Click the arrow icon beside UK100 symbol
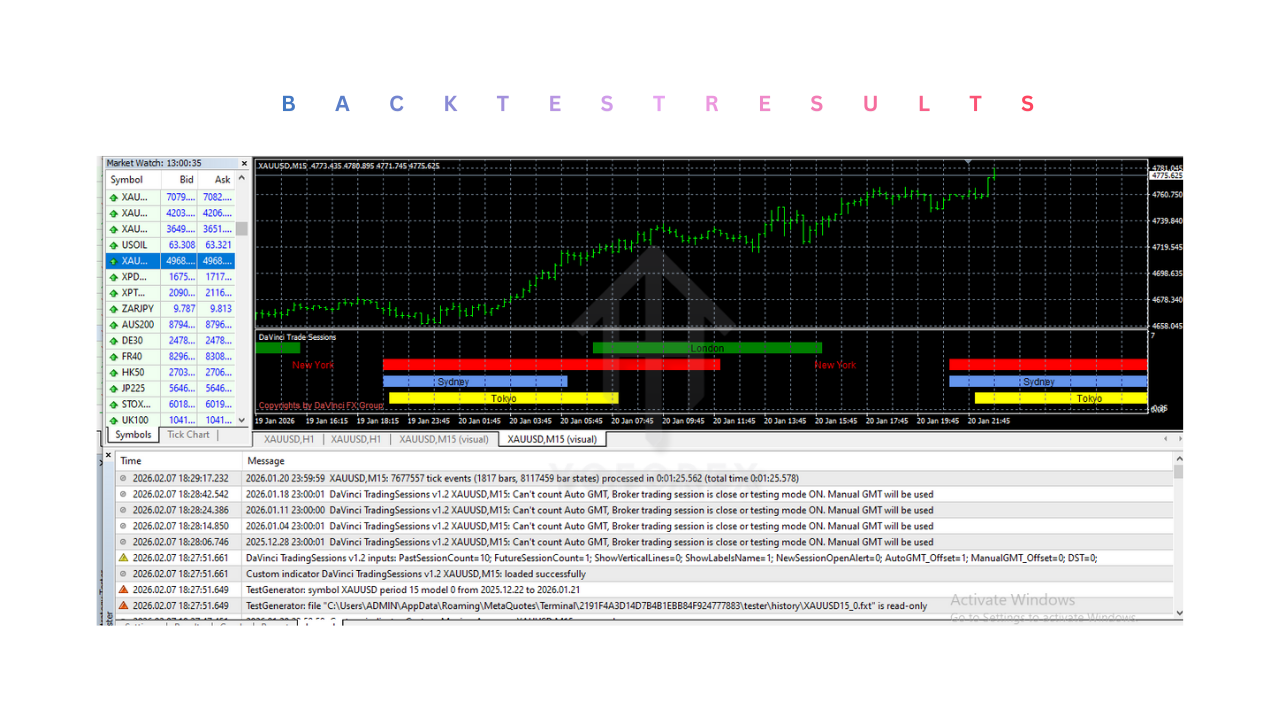1280x720 pixels. click(x=112, y=420)
